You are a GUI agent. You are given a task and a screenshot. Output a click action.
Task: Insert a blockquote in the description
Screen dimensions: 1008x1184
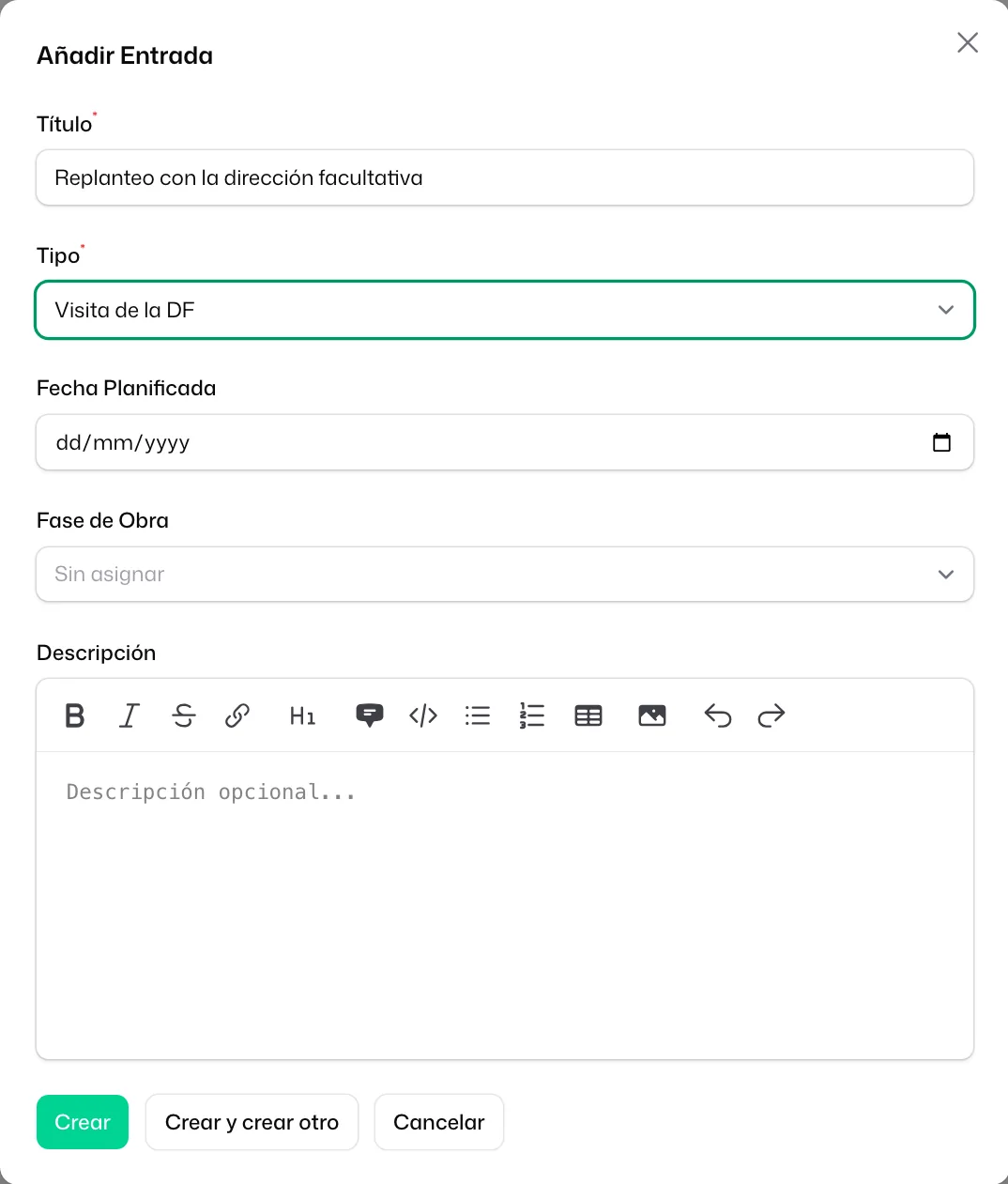[370, 715]
